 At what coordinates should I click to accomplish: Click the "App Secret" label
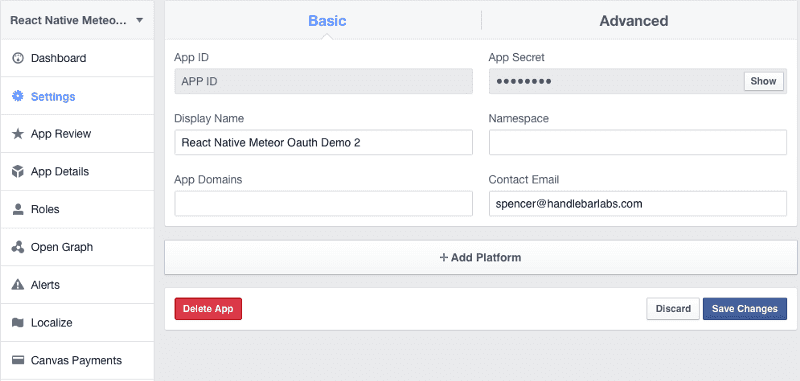point(516,57)
